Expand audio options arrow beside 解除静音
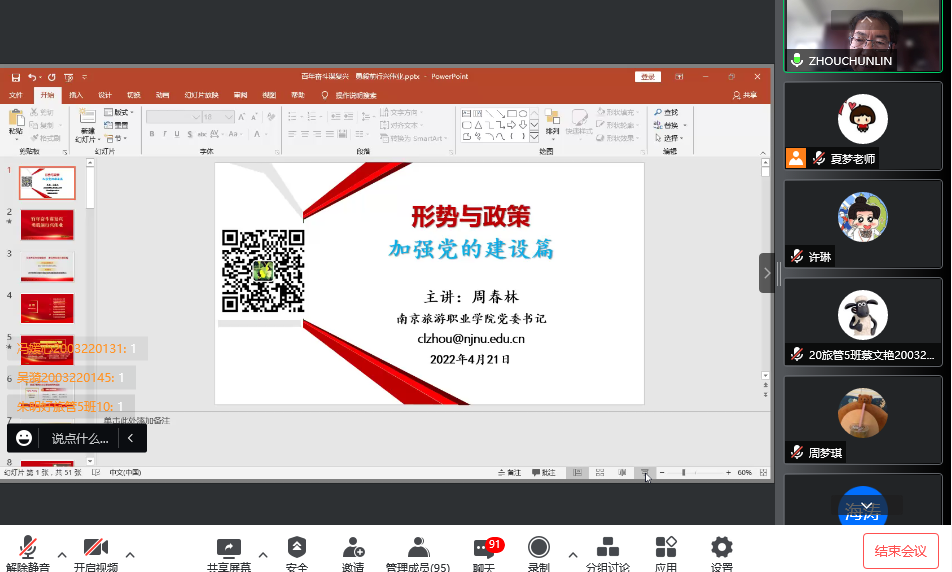The width and height of the screenshot is (952, 572). point(62,554)
